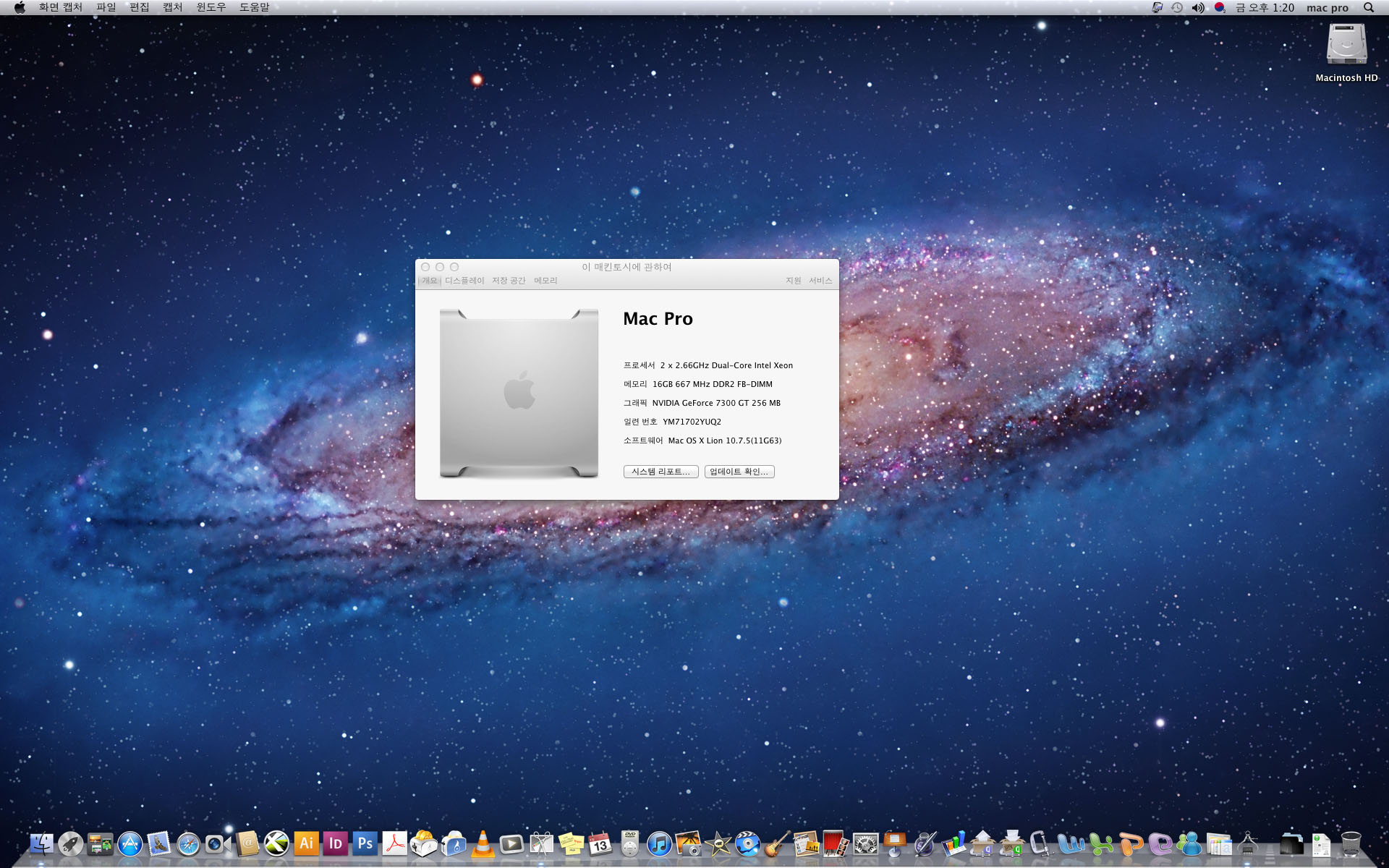Open GarageBand guitar icon
Screen dimensions: 1389x868
pos(777,843)
